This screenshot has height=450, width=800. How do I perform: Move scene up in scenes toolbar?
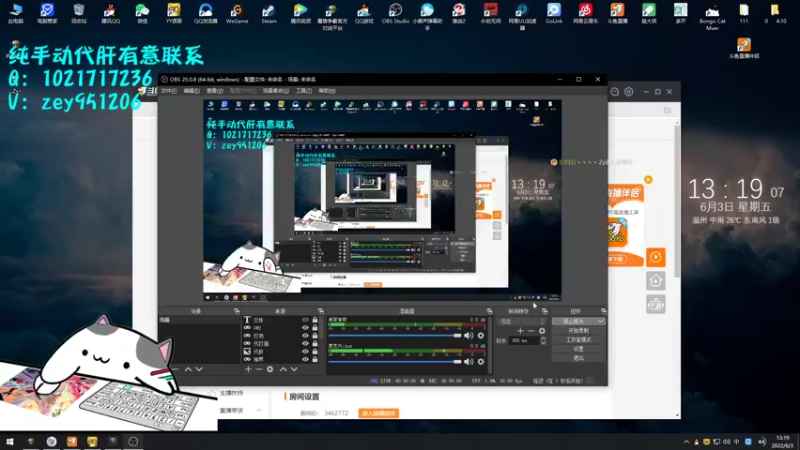click(188, 369)
